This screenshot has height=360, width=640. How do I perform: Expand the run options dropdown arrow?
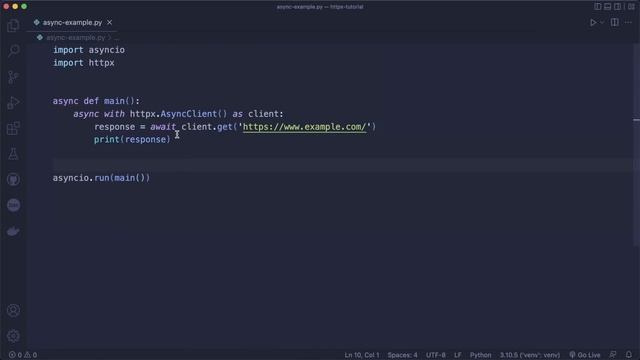point(602,22)
